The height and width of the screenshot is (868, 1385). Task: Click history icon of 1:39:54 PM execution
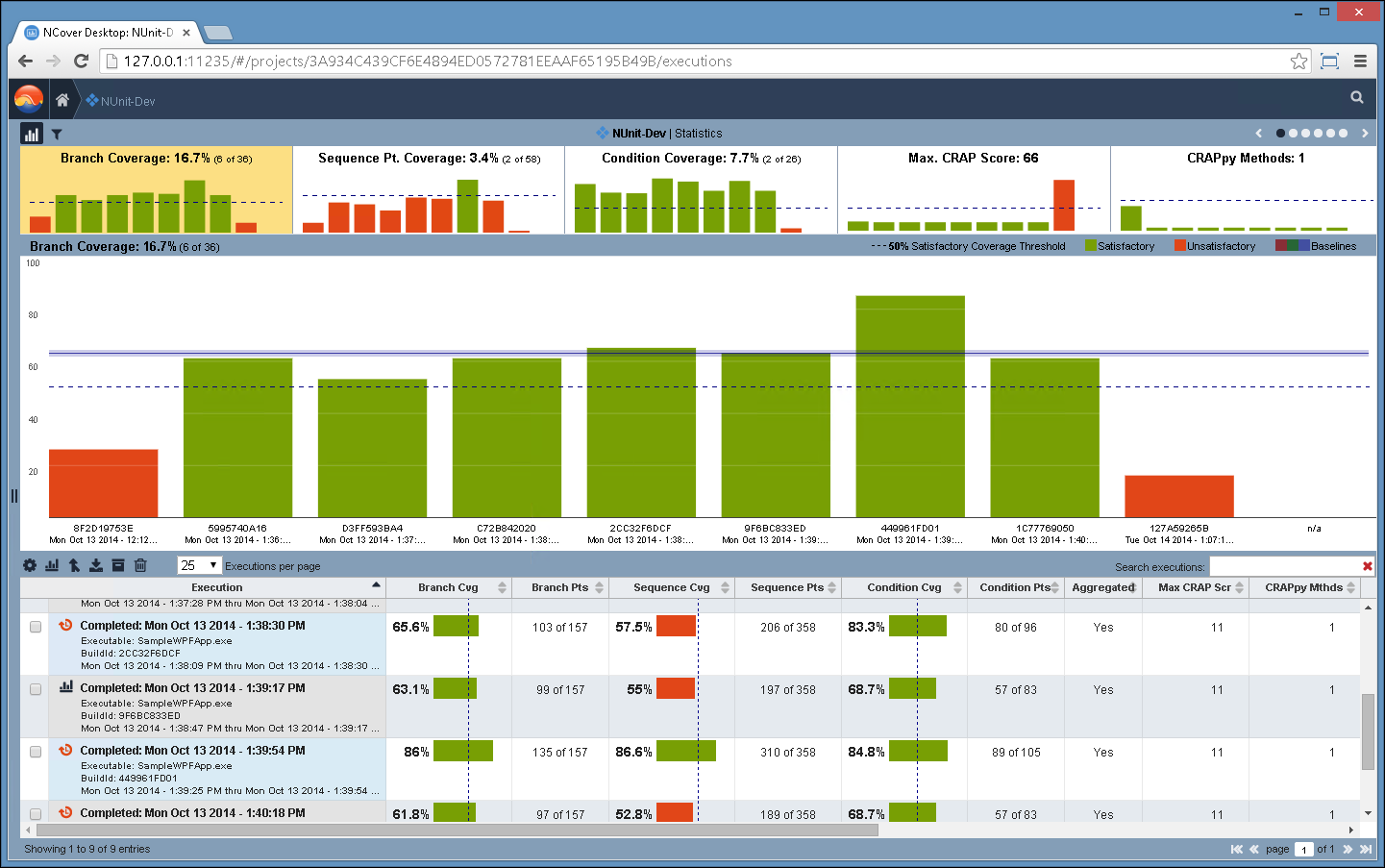(66, 750)
